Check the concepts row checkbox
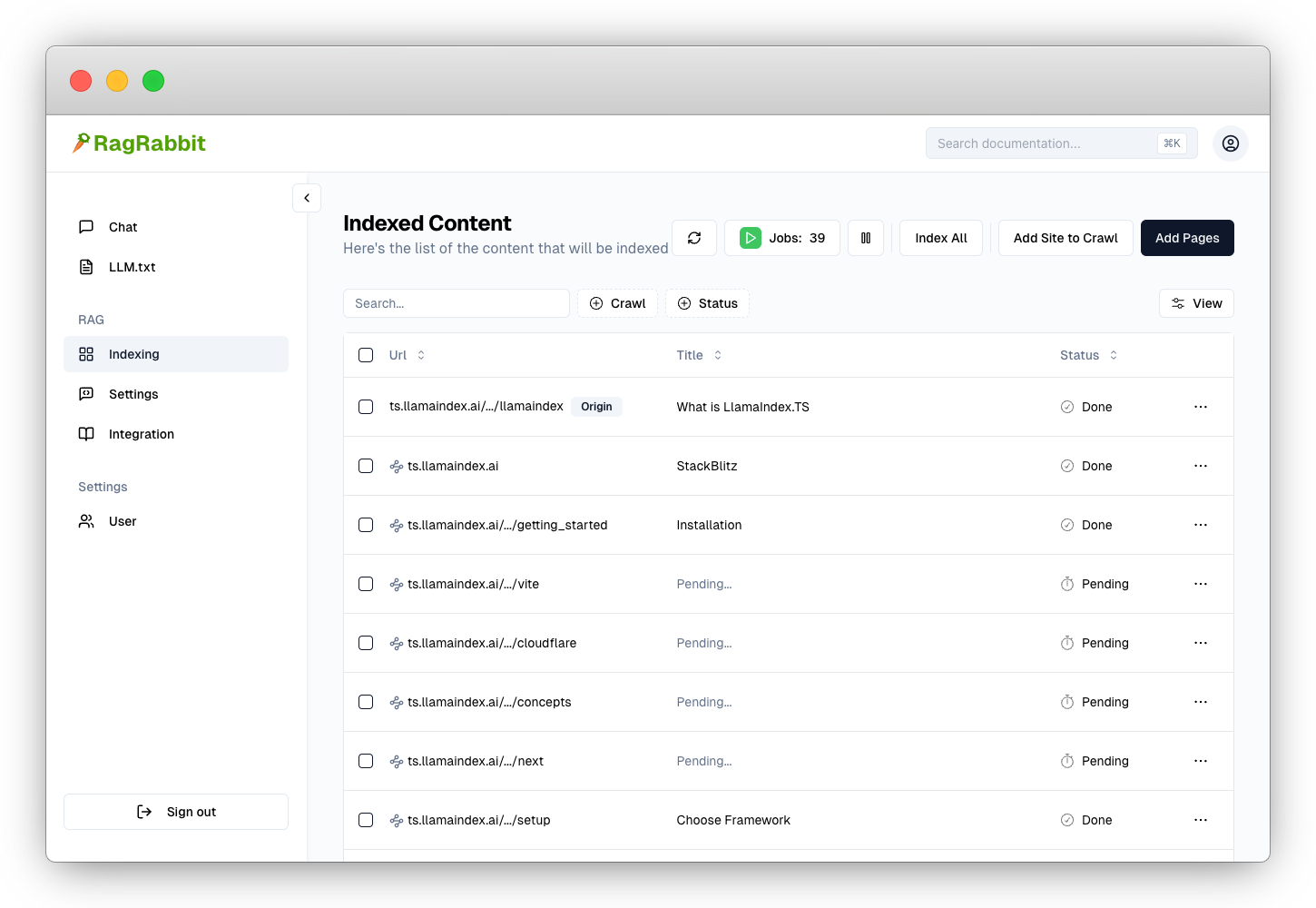This screenshot has width=1316, height=908. (366, 702)
